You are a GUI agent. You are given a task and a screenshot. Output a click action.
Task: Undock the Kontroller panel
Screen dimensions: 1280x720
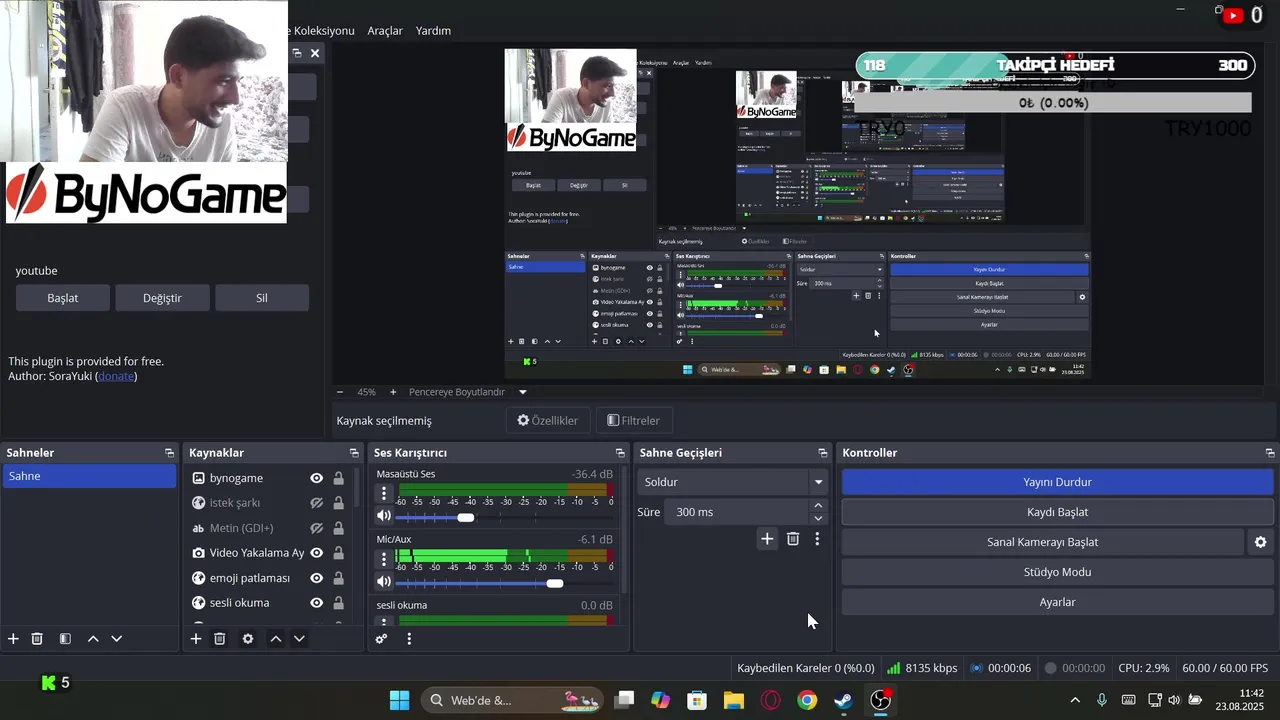pyautogui.click(x=1269, y=453)
